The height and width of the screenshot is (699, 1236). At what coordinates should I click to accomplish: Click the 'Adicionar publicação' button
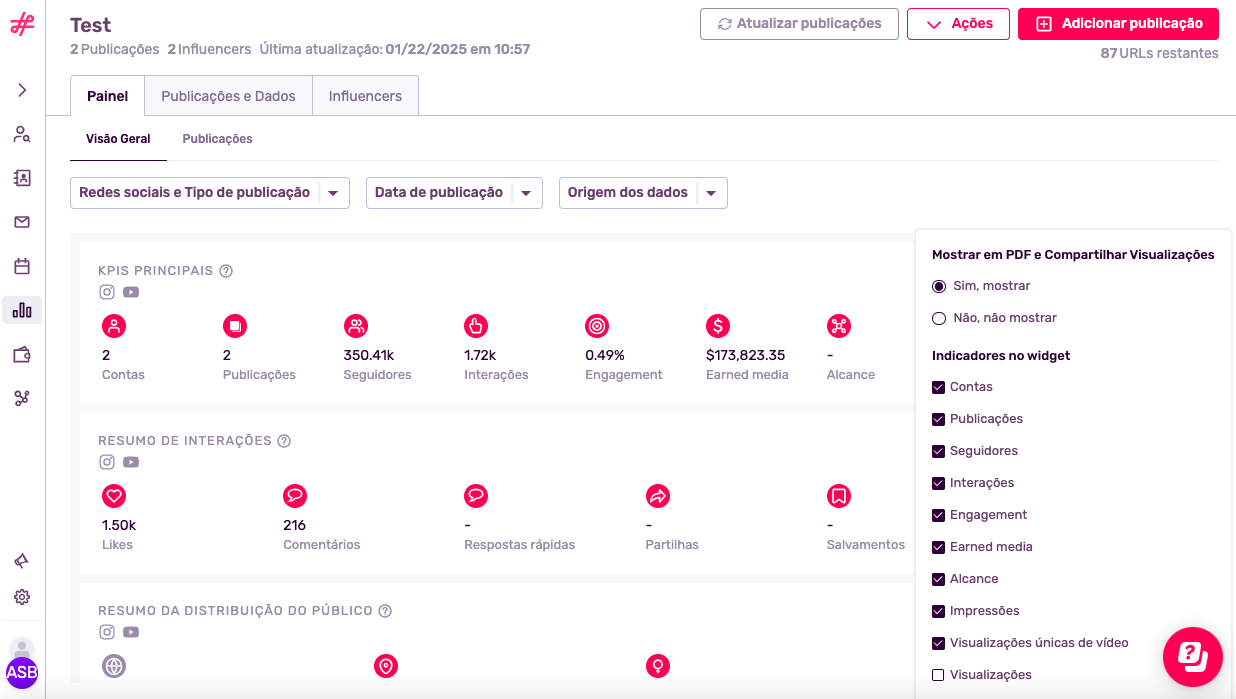(x=1118, y=24)
